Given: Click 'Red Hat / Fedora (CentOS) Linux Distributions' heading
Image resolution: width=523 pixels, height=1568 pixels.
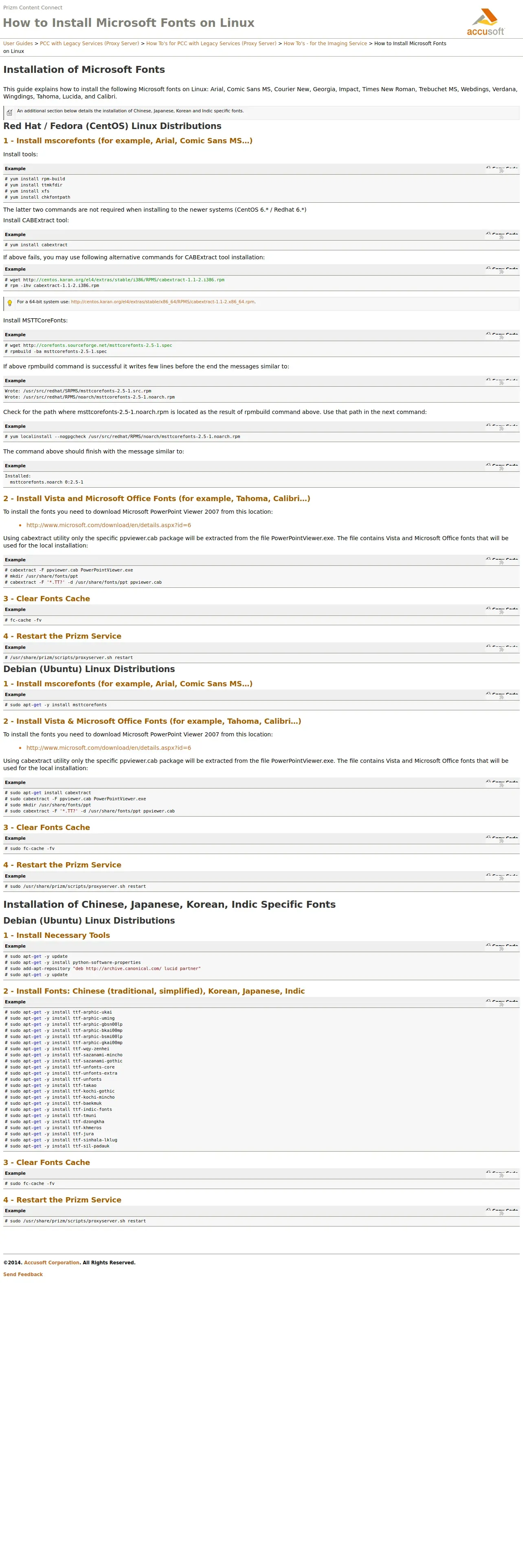Looking at the screenshot, I should (x=112, y=126).
